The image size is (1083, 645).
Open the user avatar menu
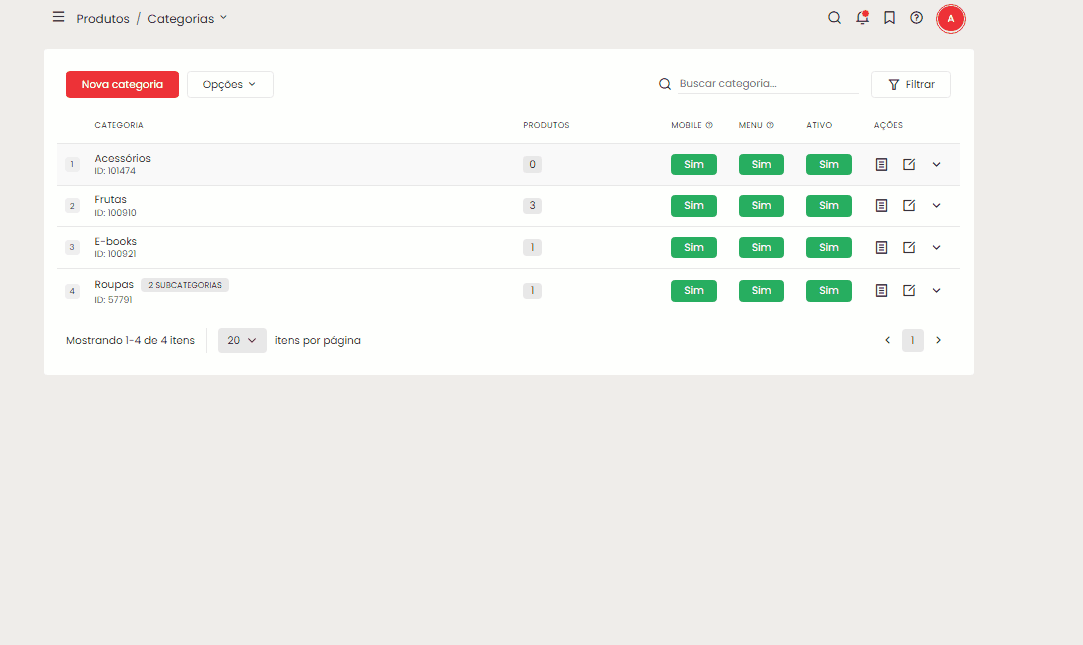point(950,18)
